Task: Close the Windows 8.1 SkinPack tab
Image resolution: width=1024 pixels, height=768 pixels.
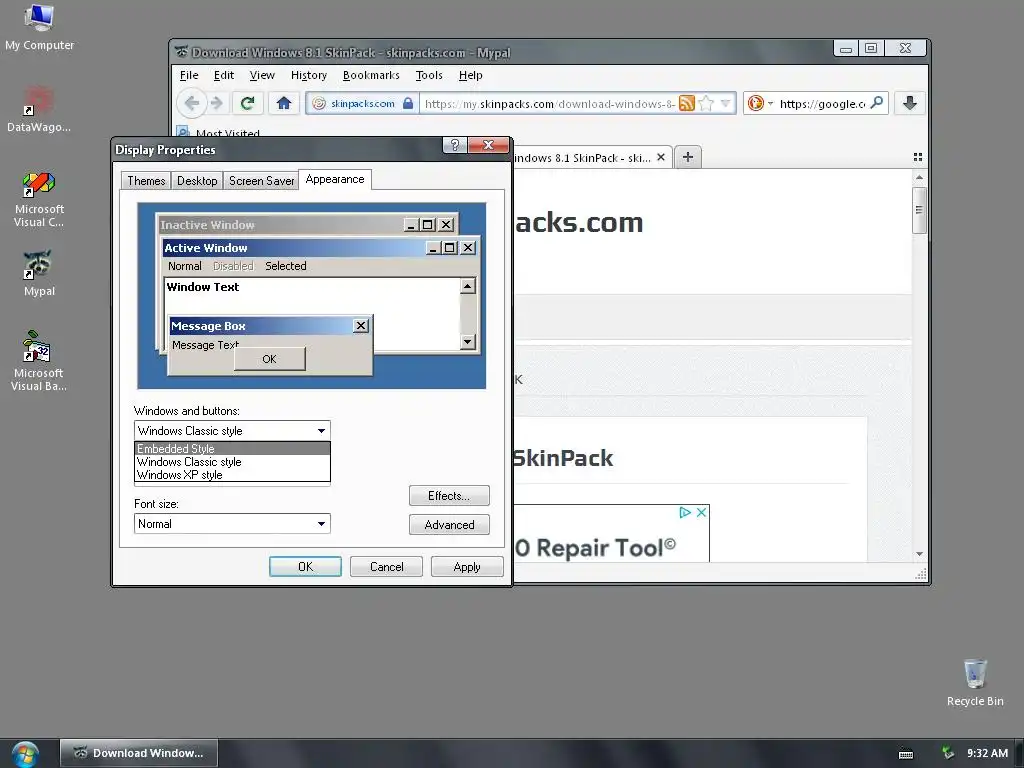Action: (661, 157)
